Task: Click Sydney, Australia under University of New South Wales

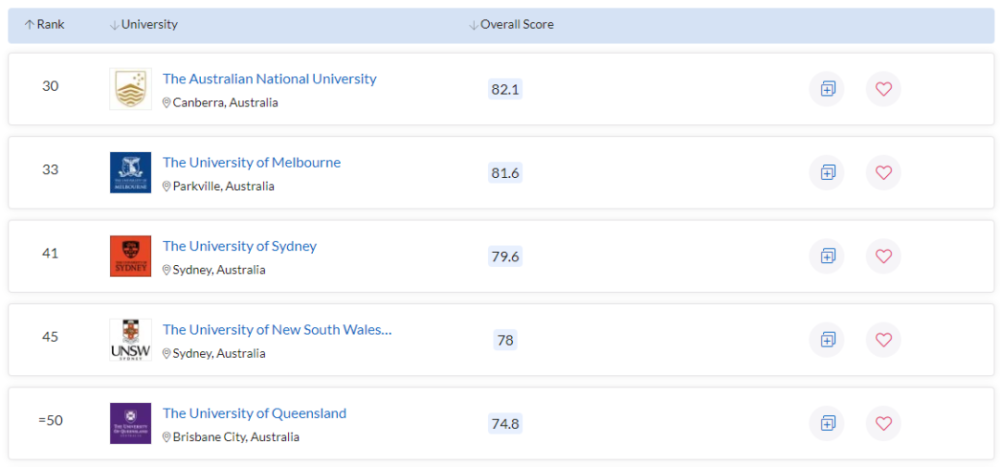Action: click(219, 353)
